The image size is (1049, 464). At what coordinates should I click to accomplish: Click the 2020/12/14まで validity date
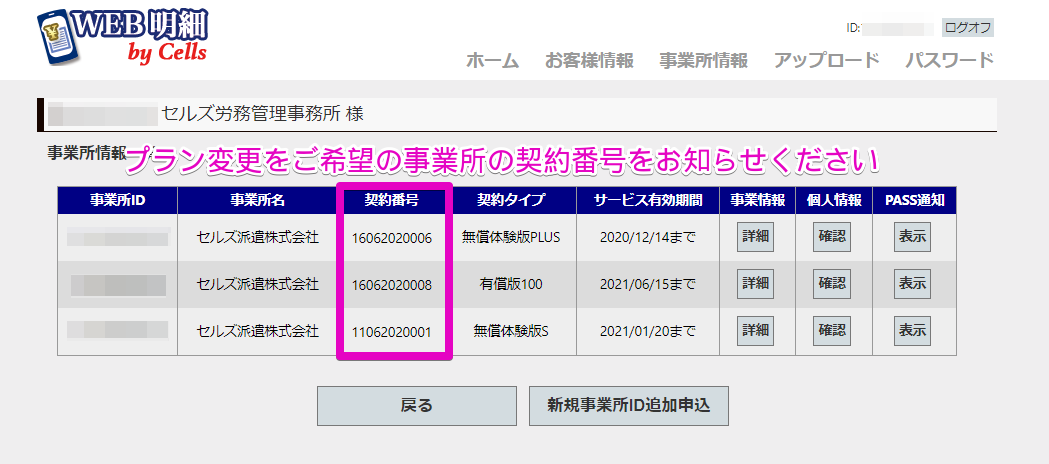(x=648, y=237)
